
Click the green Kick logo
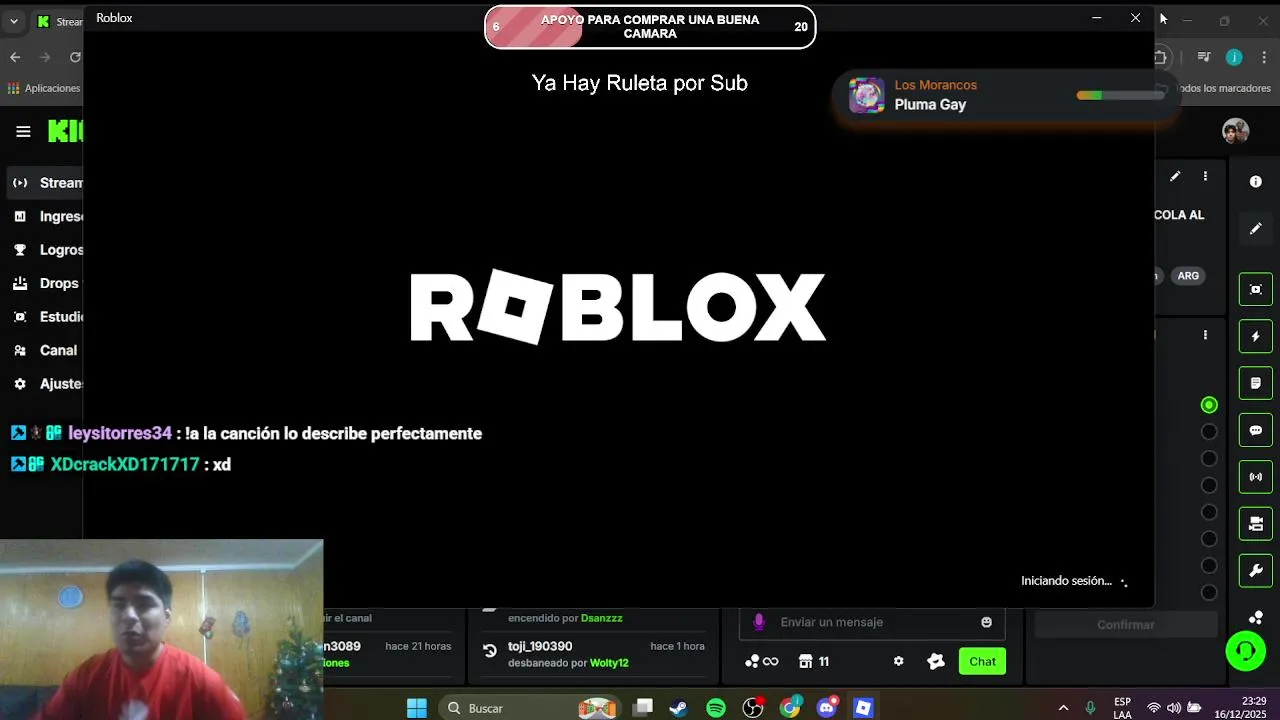coord(65,131)
